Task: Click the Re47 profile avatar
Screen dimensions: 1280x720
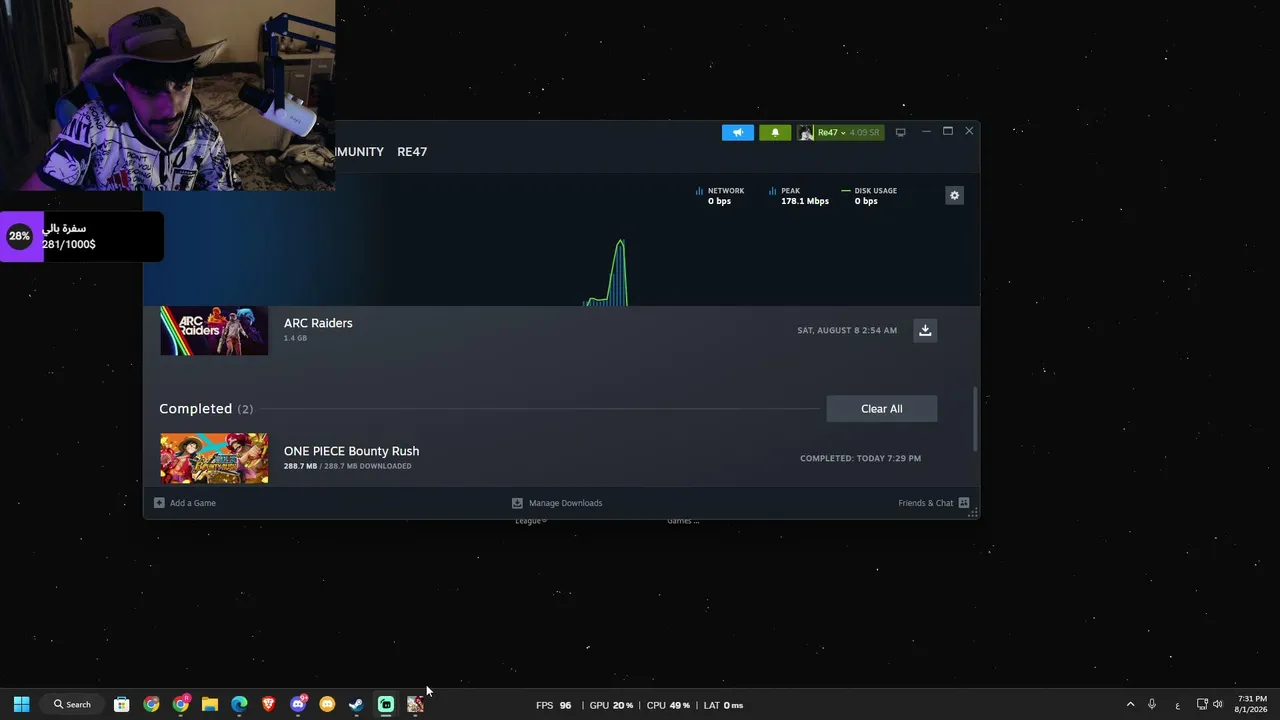Action: pos(806,133)
